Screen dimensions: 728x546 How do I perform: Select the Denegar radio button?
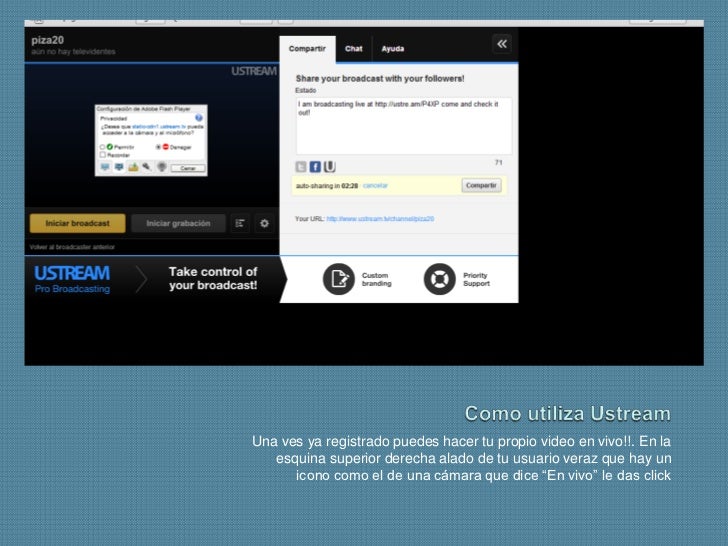(x=158, y=147)
